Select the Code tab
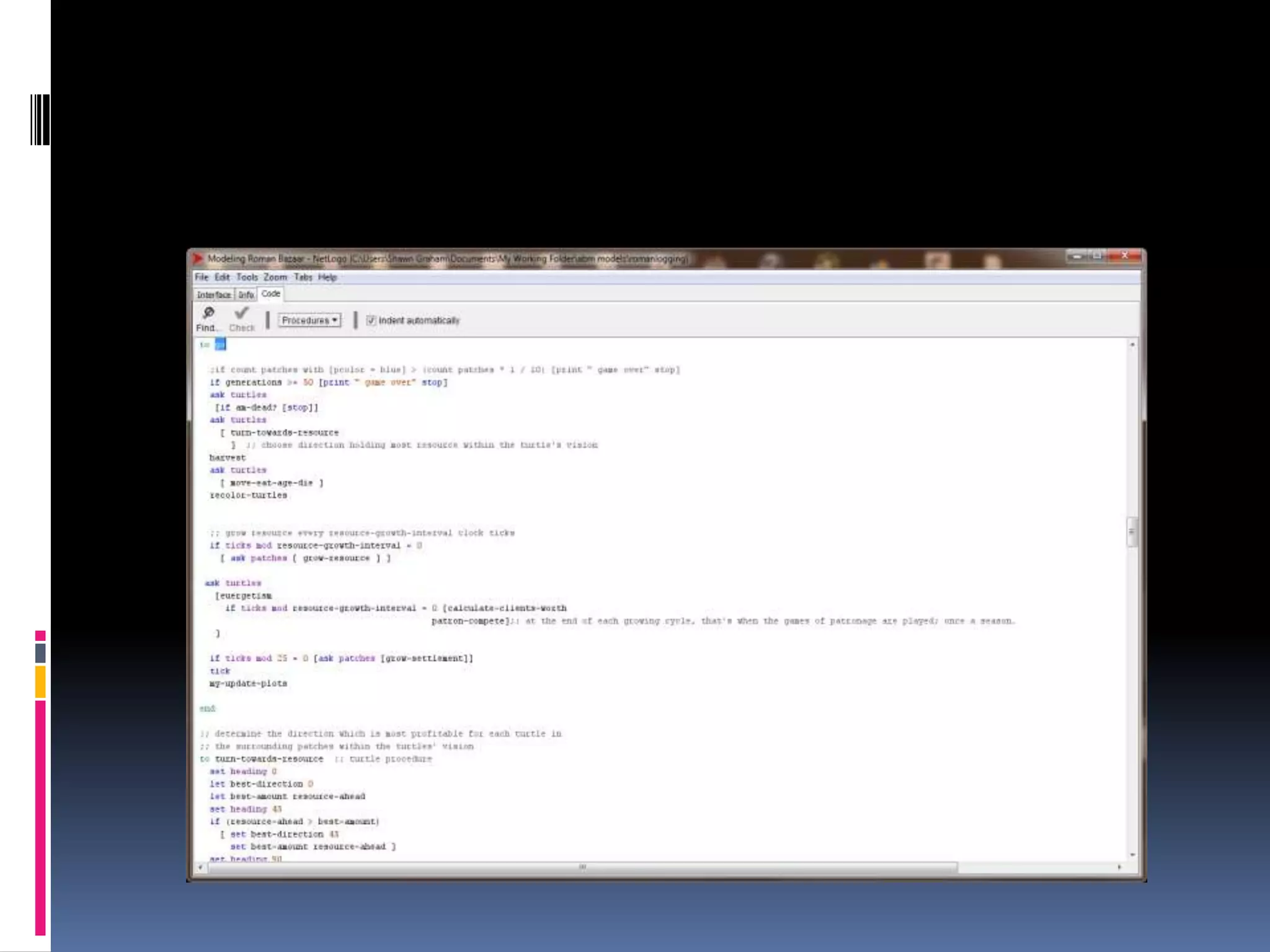Image resolution: width=1270 pixels, height=952 pixels. (x=270, y=294)
